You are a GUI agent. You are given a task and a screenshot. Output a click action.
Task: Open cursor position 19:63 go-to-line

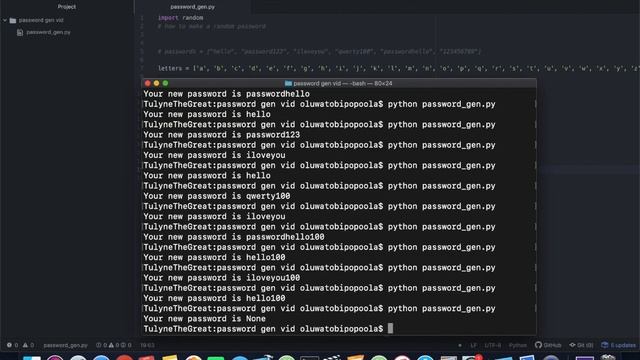pyautogui.click(x=147, y=345)
